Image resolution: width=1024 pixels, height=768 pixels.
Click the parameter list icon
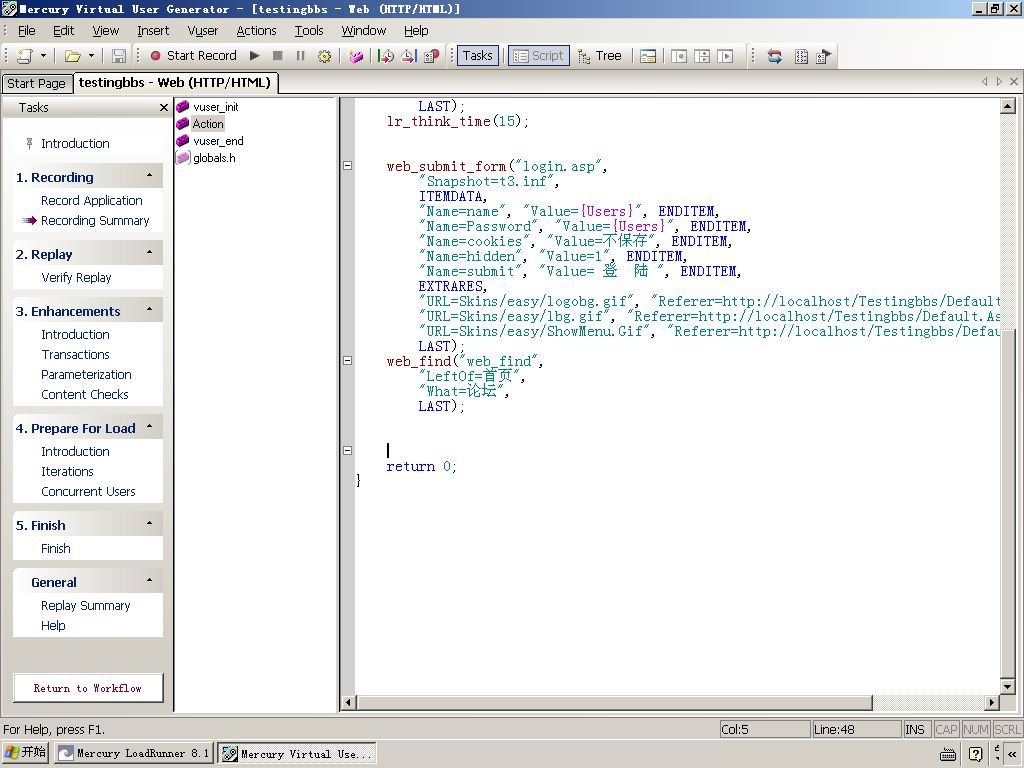tap(801, 56)
